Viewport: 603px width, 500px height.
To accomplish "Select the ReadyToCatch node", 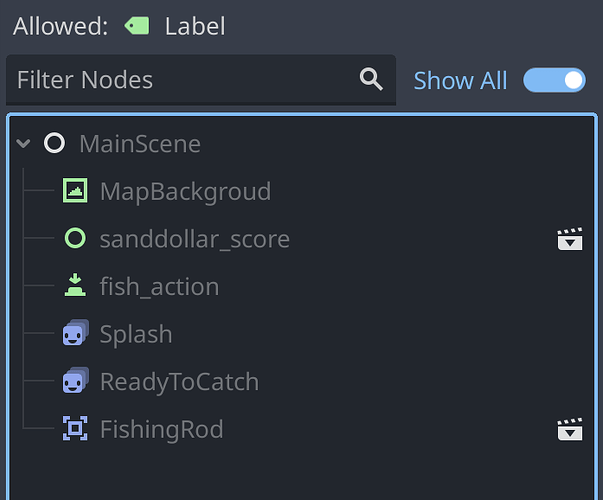I will [x=179, y=382].
